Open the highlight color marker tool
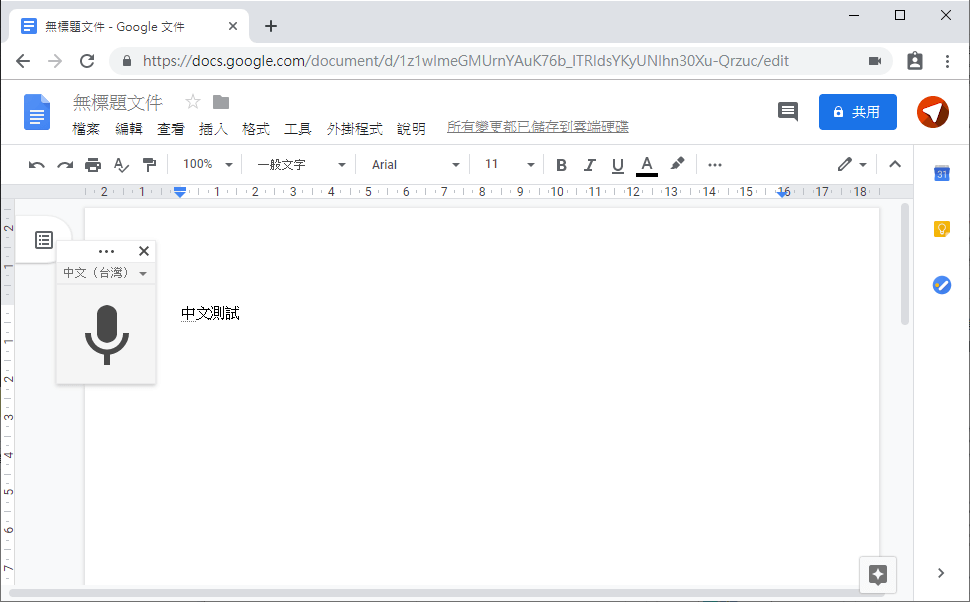Viewport: 970px width, 602px height. [x=677, y=163]
